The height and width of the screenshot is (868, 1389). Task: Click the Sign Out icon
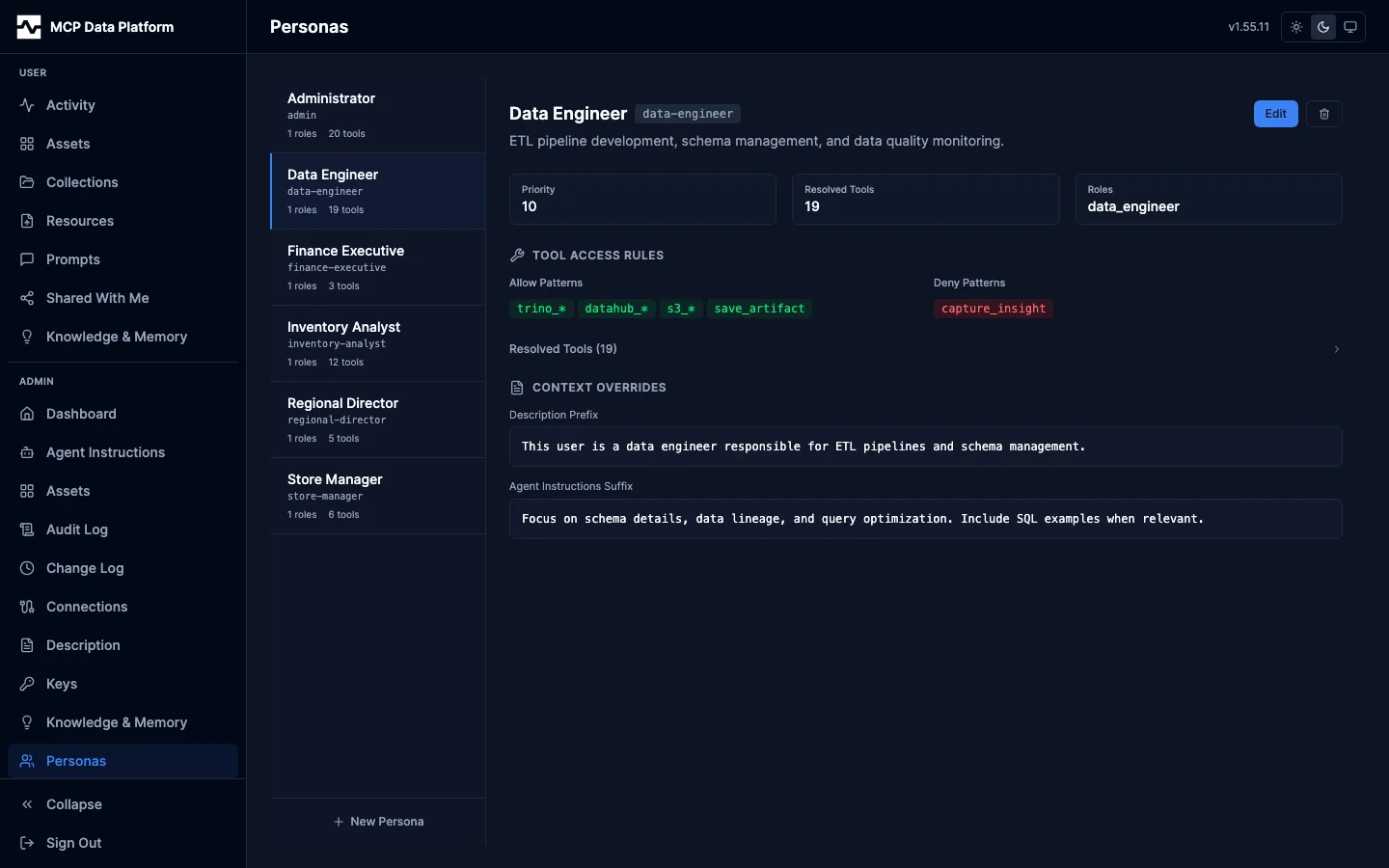pyautogui.click(x=27, y=843)
